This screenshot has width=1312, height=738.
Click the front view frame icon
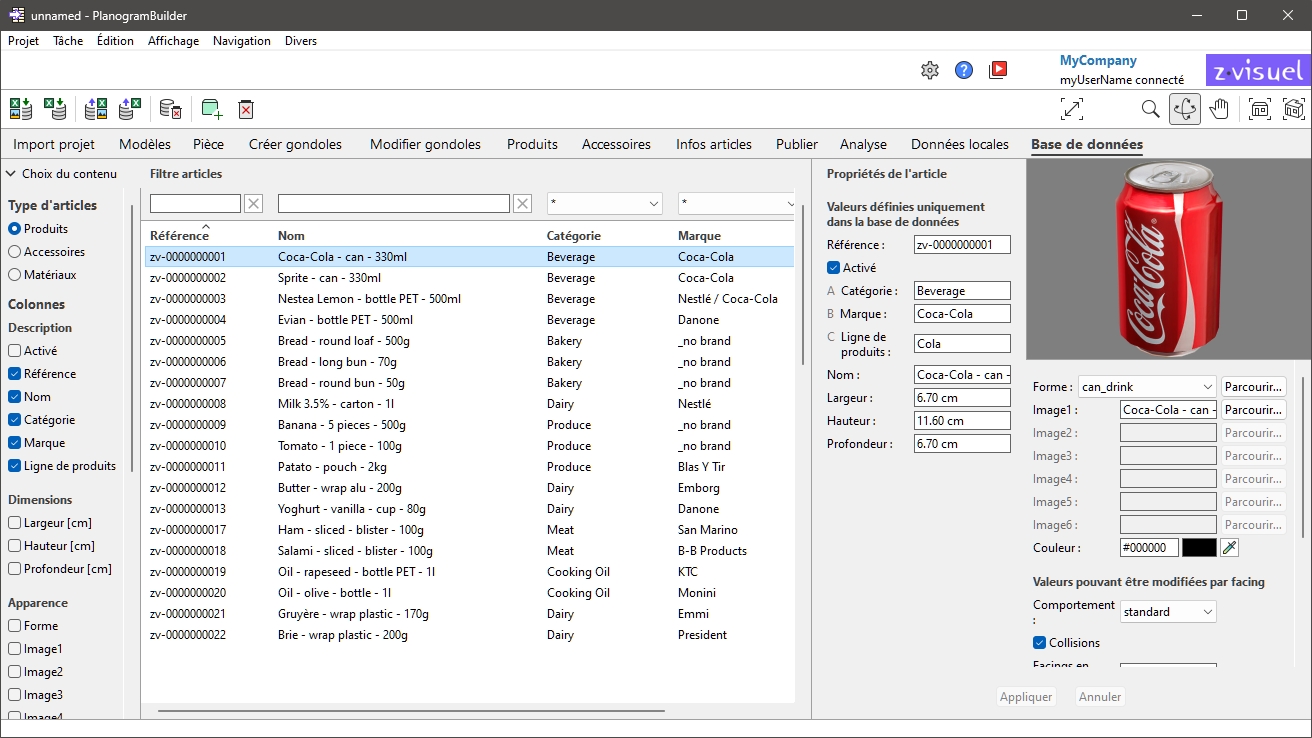pyautogui.click(x=1260, y=108)
